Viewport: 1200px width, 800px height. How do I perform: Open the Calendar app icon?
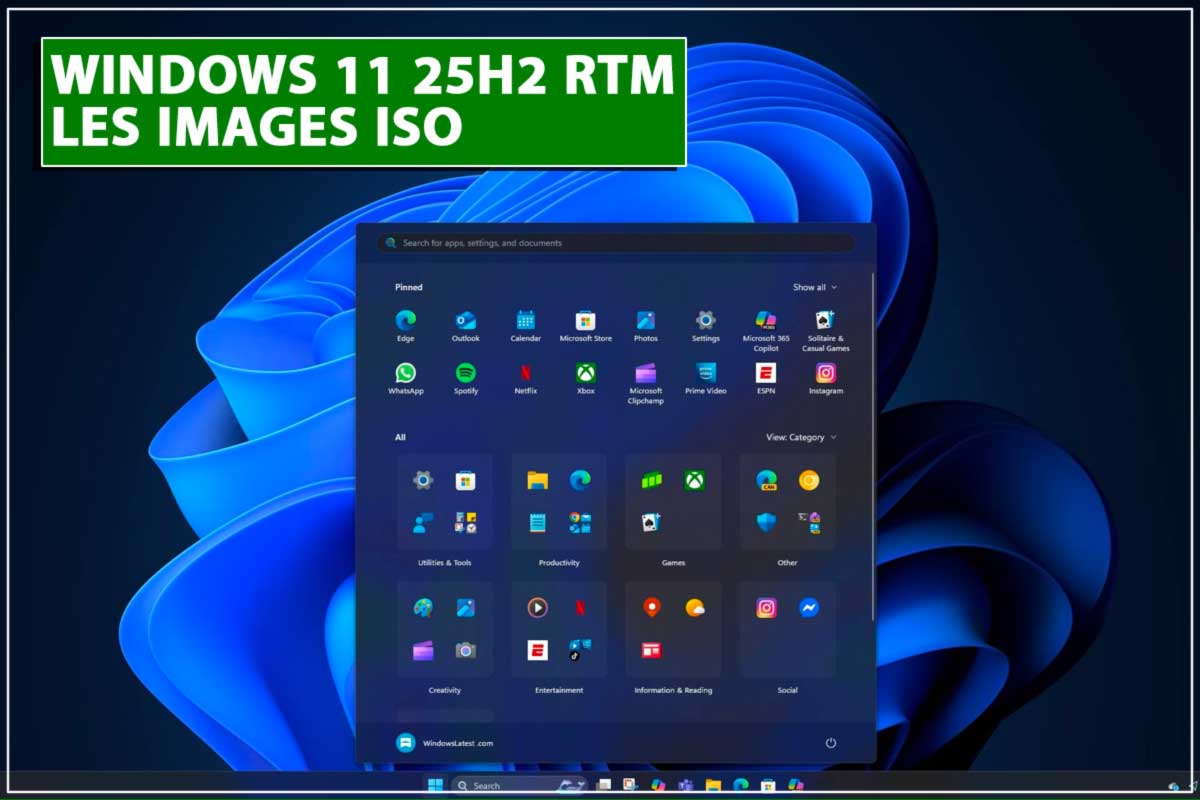pyautogui.click(x=525, y=321)
